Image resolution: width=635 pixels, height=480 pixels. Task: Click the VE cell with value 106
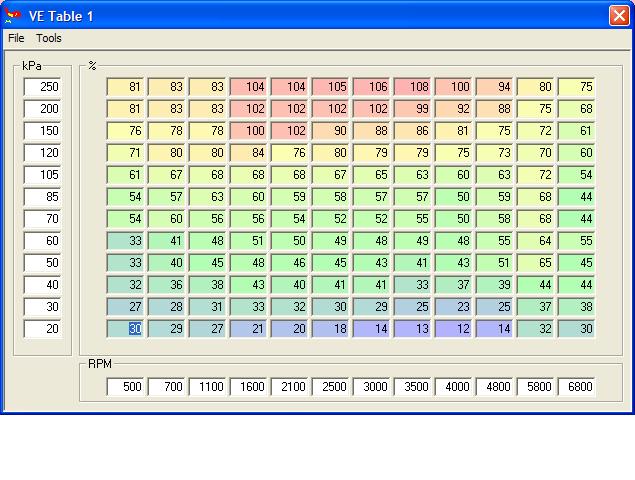pos(372,87)
